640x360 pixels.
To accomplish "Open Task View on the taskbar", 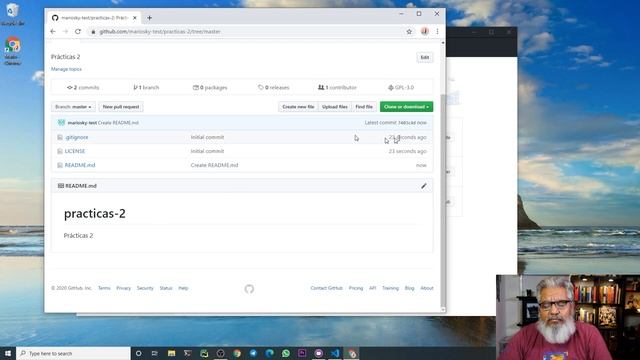I will [155, 353].
